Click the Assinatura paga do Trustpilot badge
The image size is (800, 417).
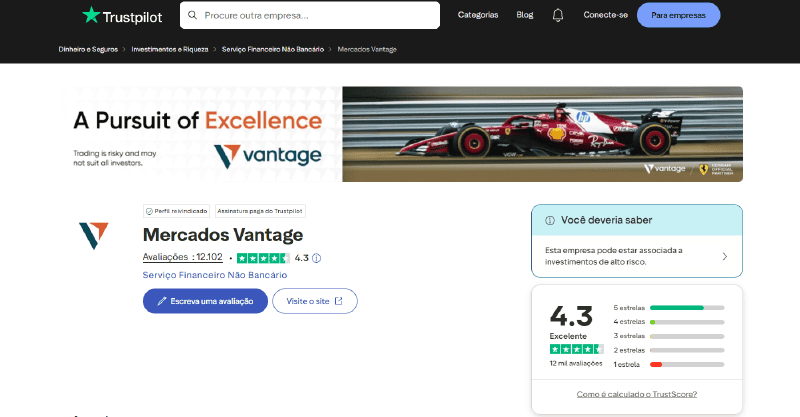260,211
